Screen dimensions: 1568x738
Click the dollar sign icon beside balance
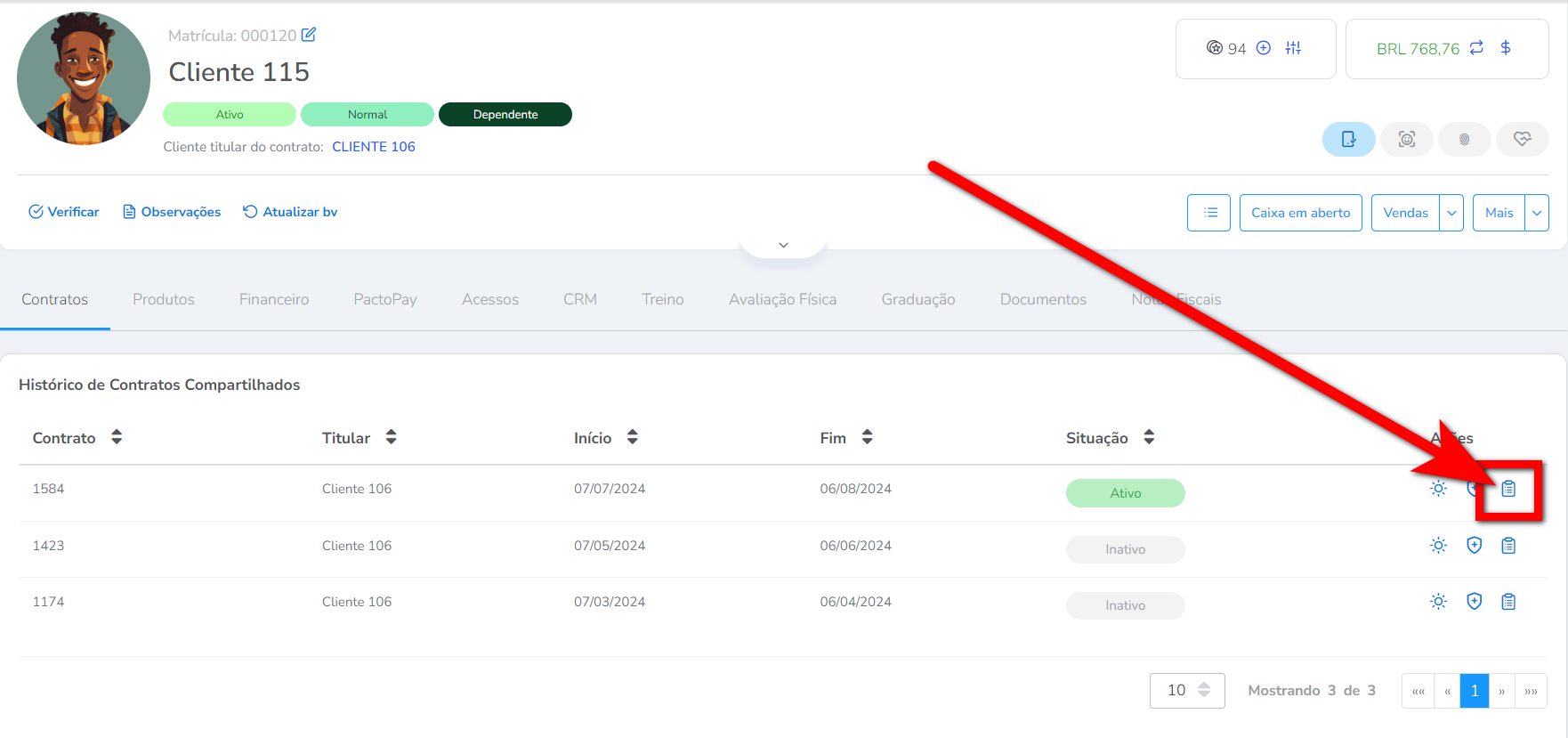coord(1506,48)
